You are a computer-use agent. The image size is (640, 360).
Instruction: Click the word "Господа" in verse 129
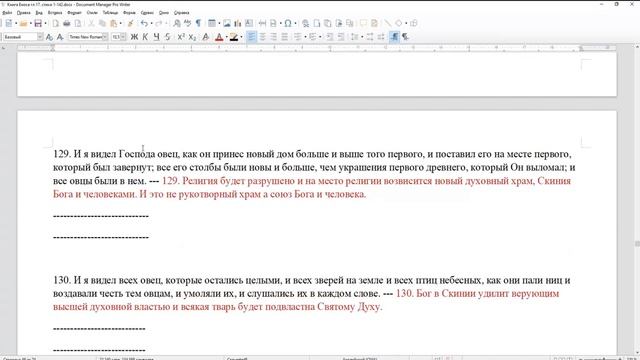(x=137, y=154)
